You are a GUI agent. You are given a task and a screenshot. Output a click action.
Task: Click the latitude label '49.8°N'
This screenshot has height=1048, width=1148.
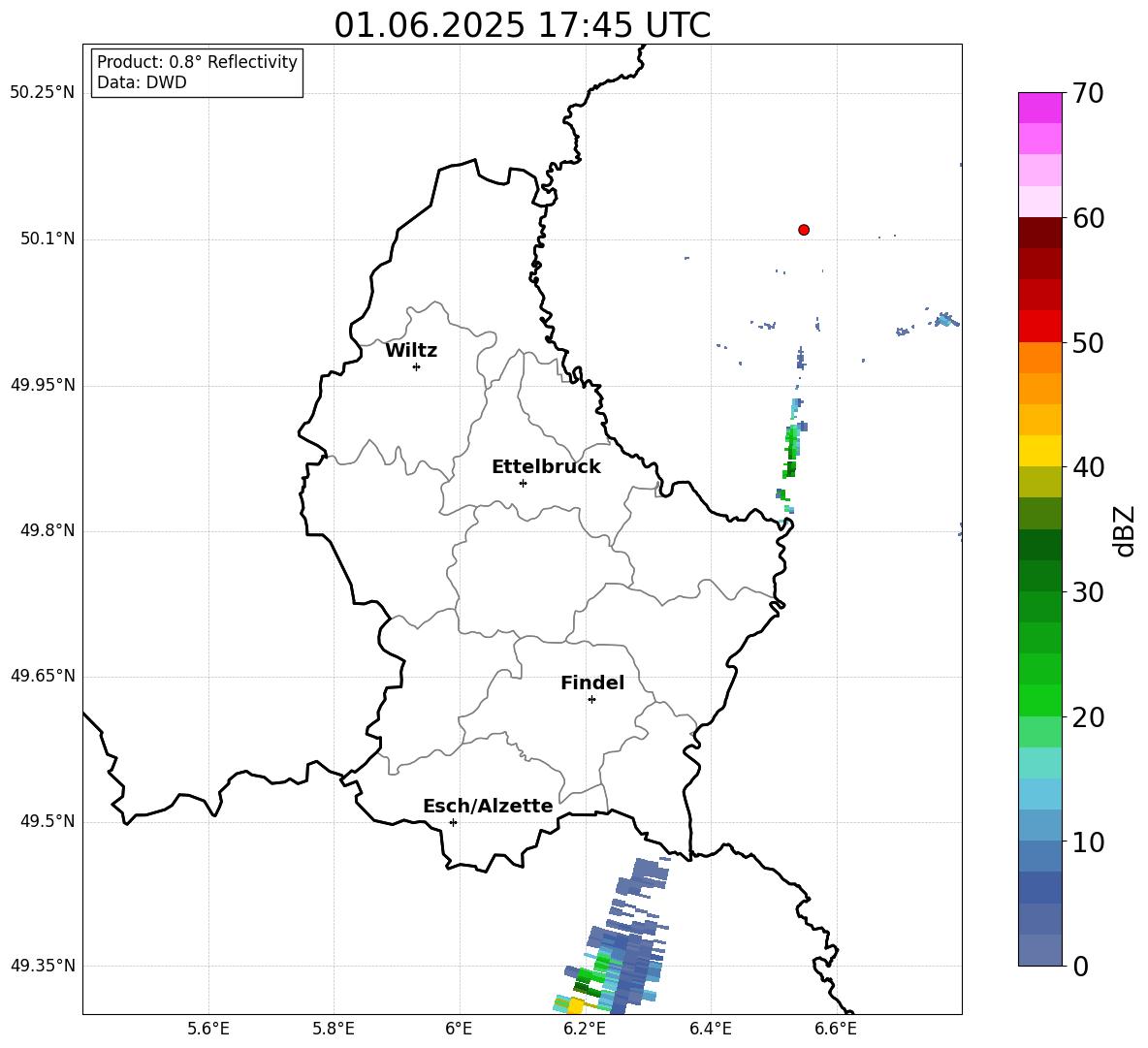click(x=48, y=530)
